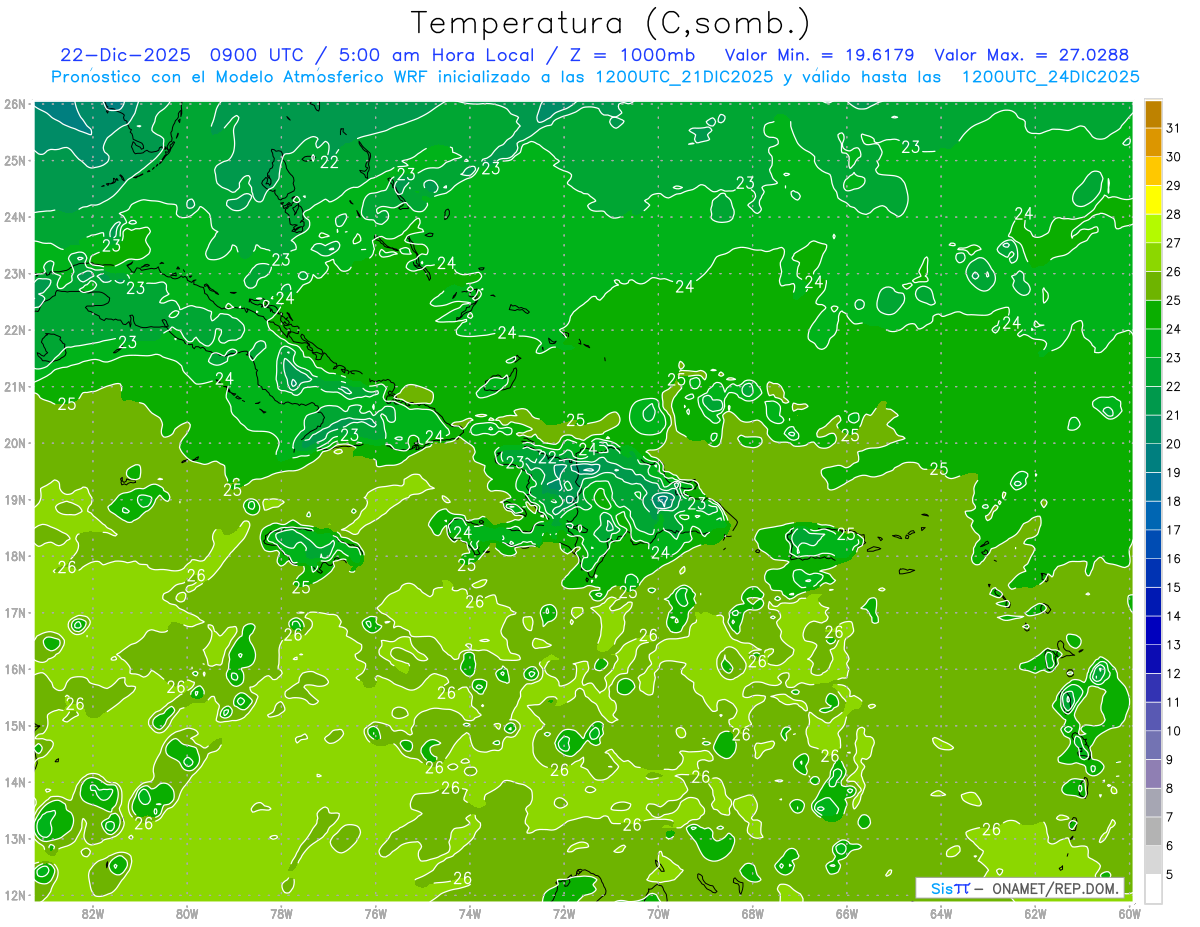Click the '1200UTC_24DIC2025' valid-until timestamp
The width and height of the screenshot is (1200, 927).
click(1051, 77)
